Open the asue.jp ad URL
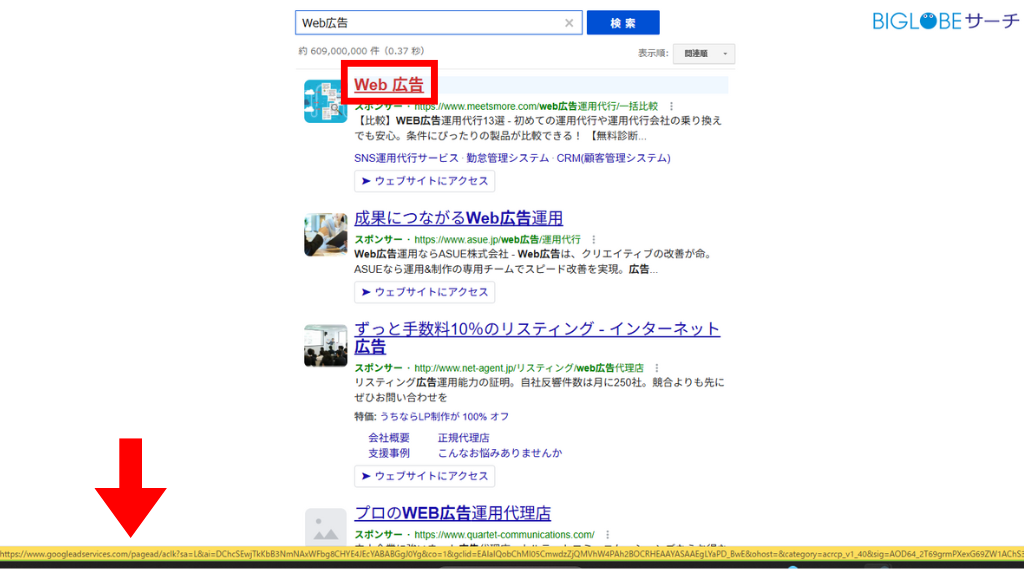Viewport: 1024px width, 573px height. [x=497, y=240]
